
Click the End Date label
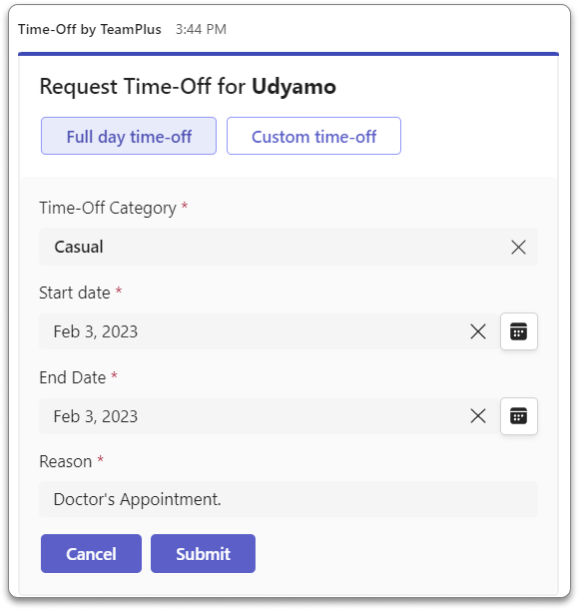[x=72, y=377]
